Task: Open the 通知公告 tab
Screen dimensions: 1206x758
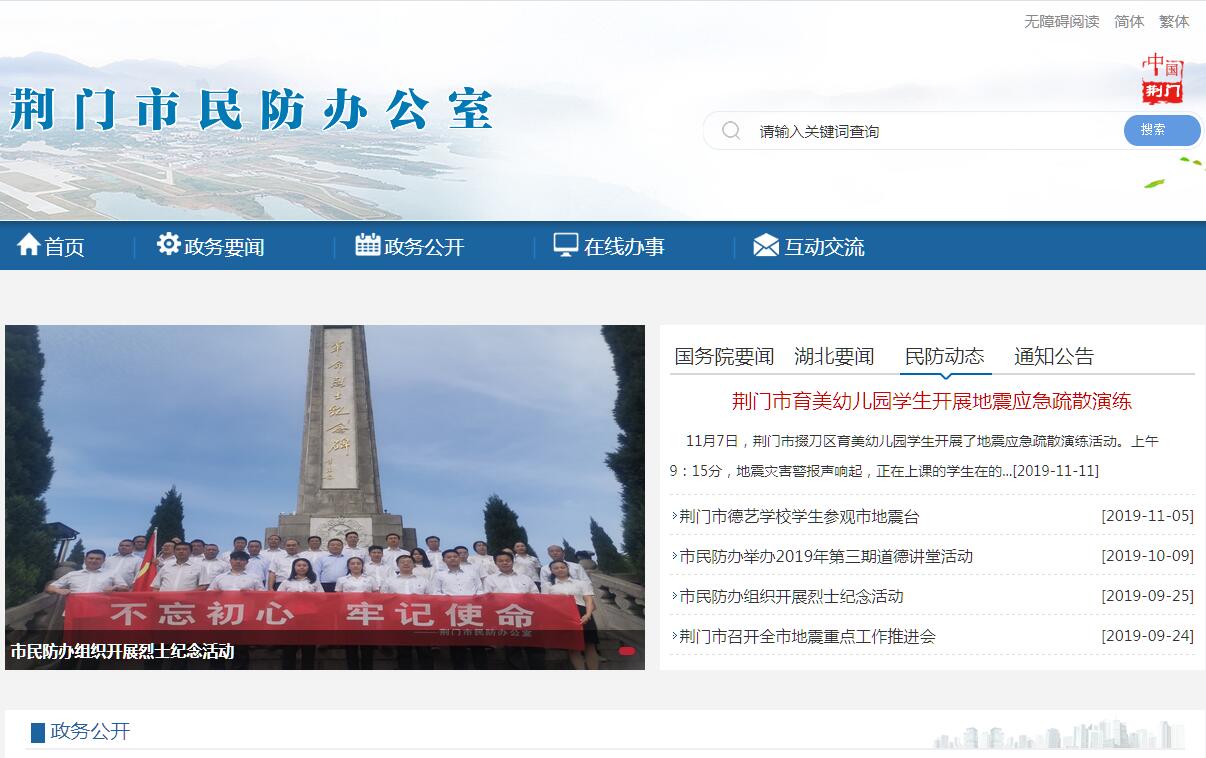Action: [1054, 356]
